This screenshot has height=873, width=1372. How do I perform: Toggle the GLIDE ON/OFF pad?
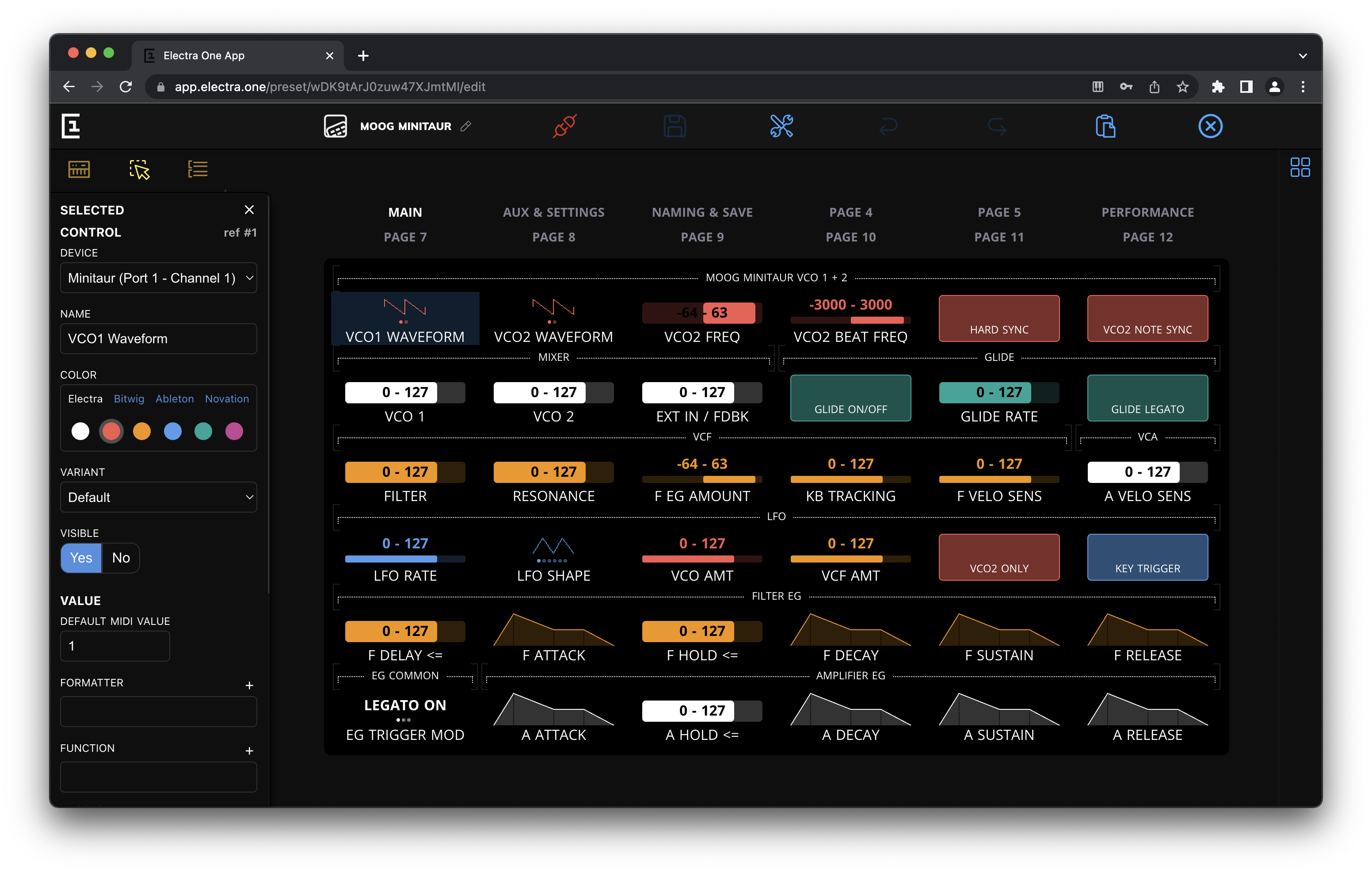(x=850, y=398)
